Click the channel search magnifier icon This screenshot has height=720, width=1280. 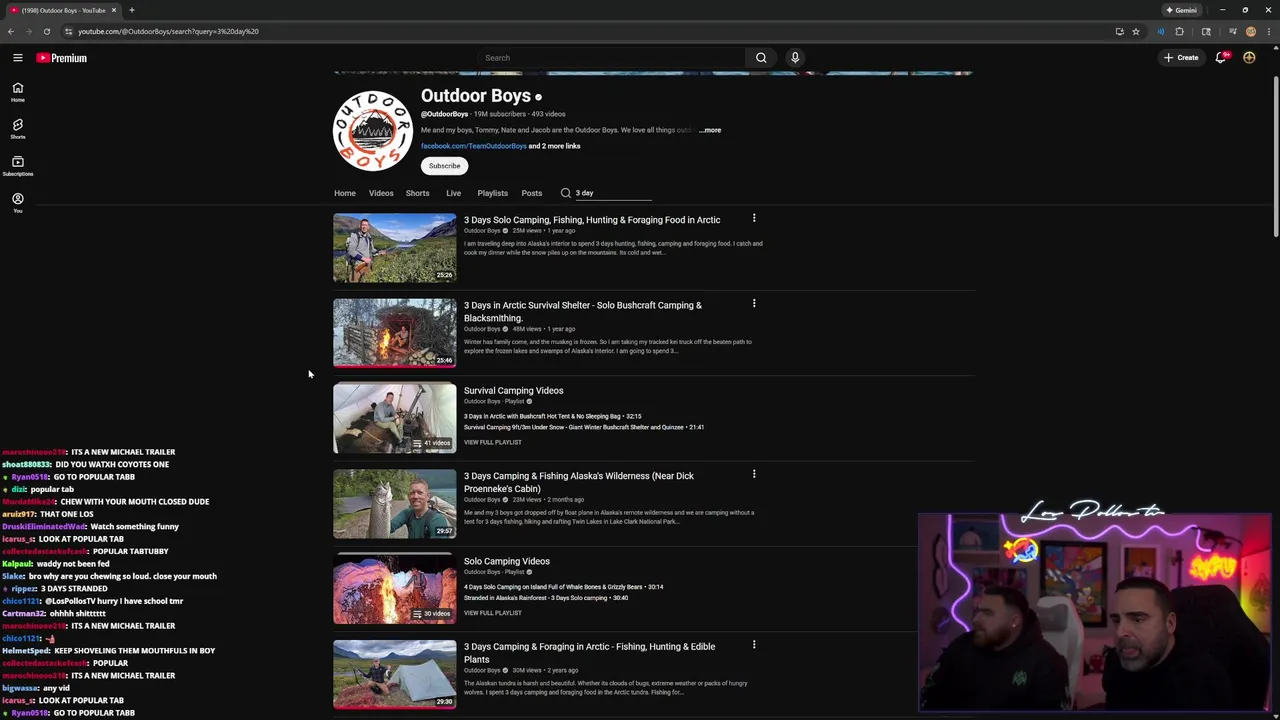click(566, 193)
